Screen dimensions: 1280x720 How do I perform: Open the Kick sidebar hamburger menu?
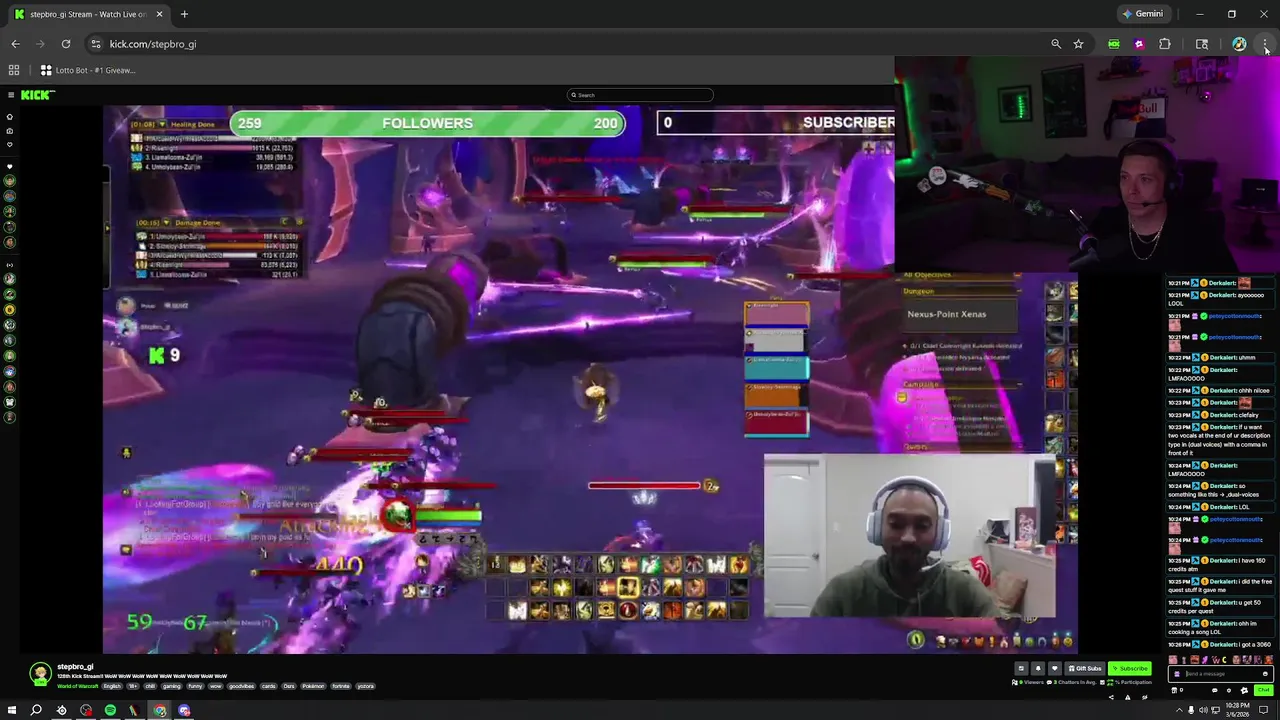(x=10, y=95)
